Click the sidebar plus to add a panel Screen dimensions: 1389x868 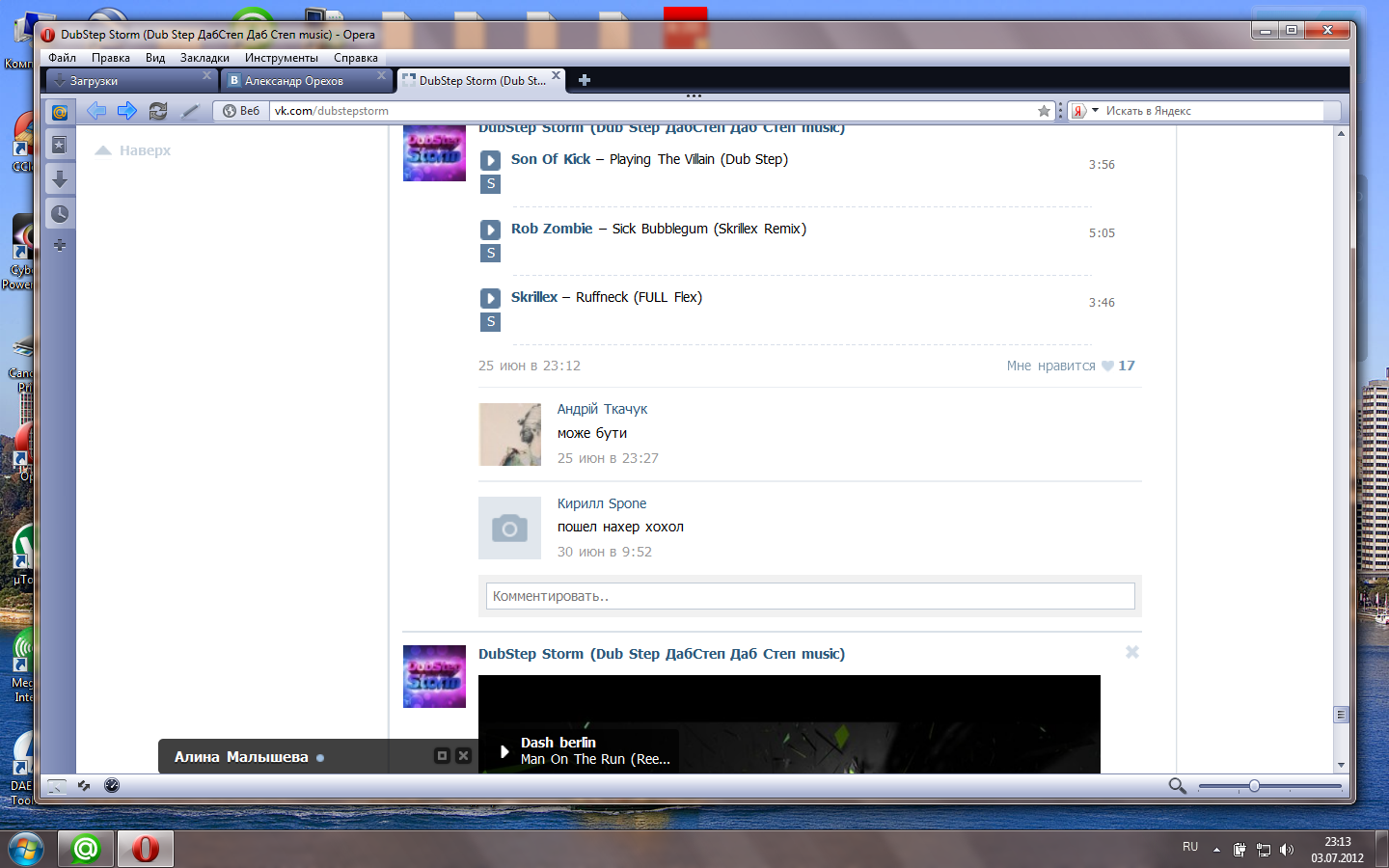click(60, 245)
